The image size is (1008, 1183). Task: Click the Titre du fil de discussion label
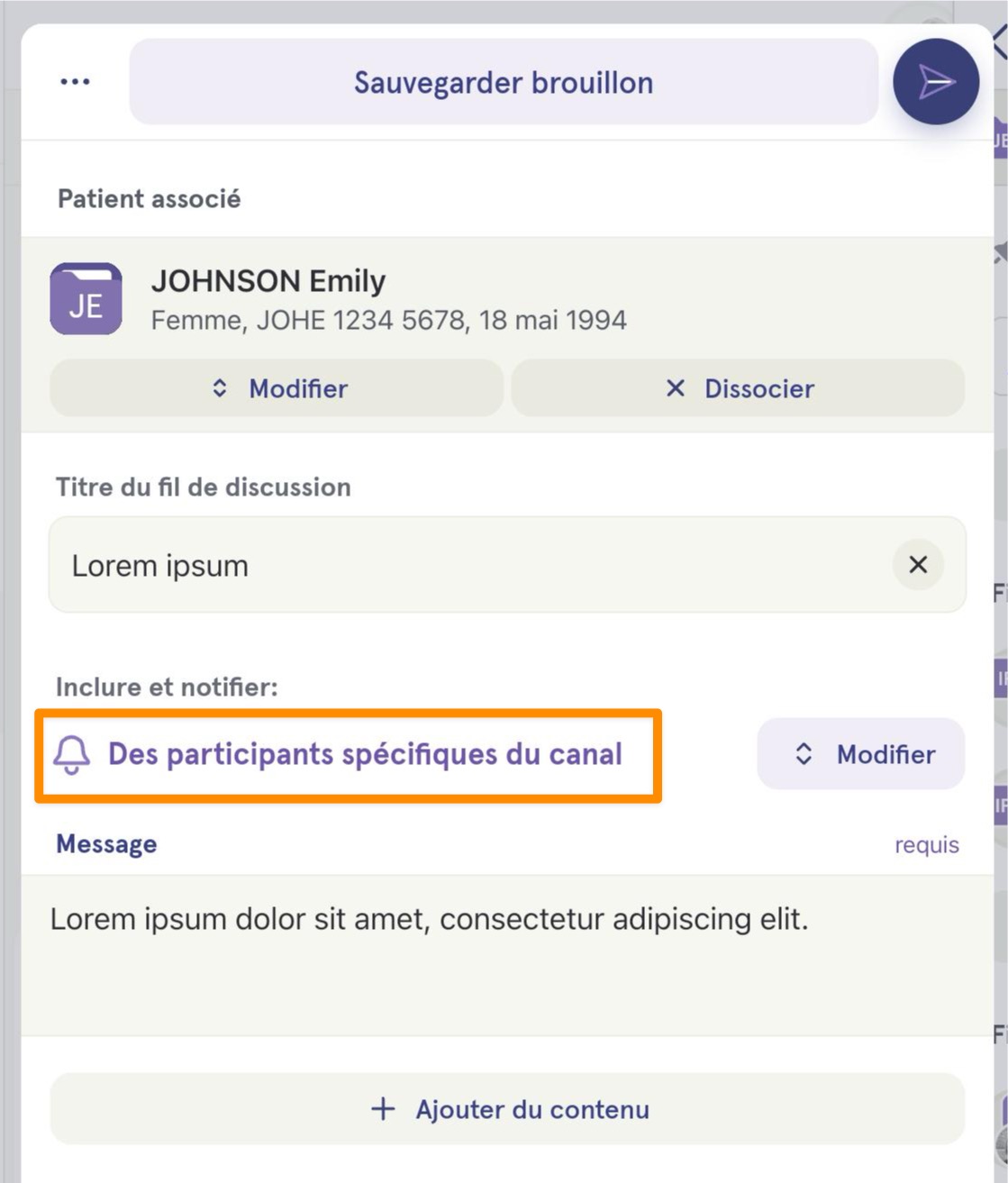click(204, 487)
